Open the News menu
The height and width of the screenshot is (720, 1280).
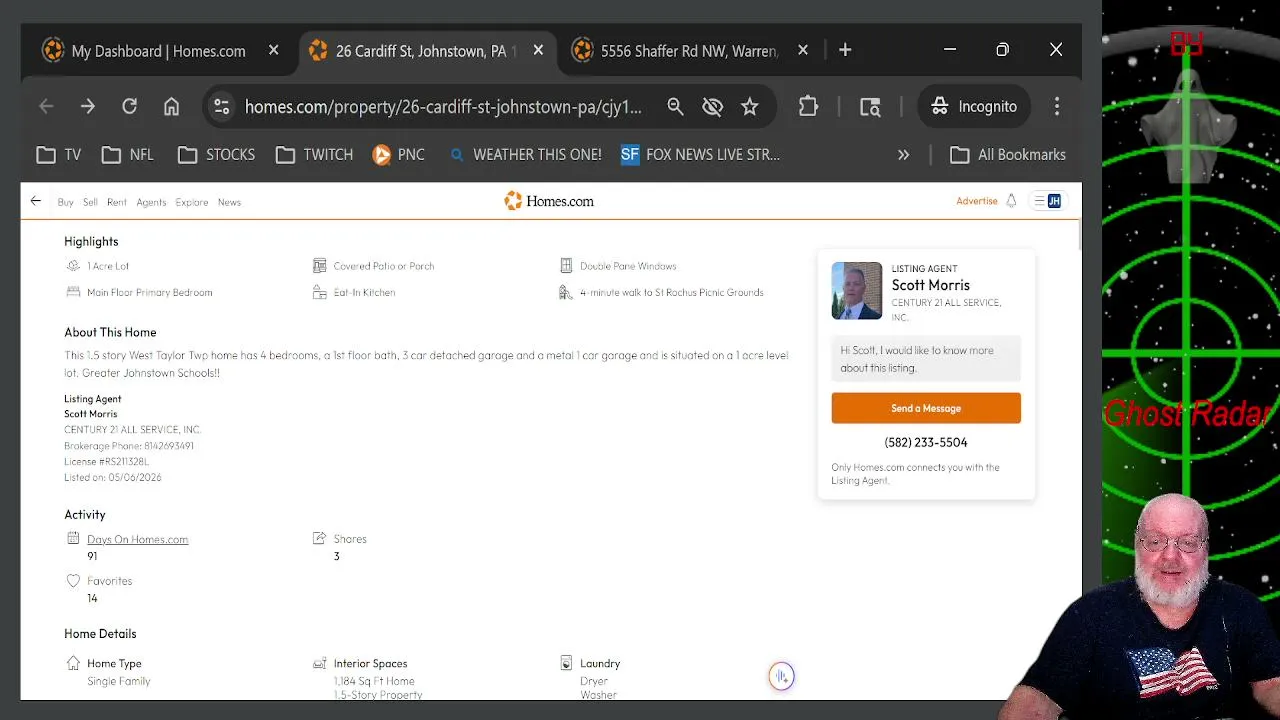click(x=229, y=202)
